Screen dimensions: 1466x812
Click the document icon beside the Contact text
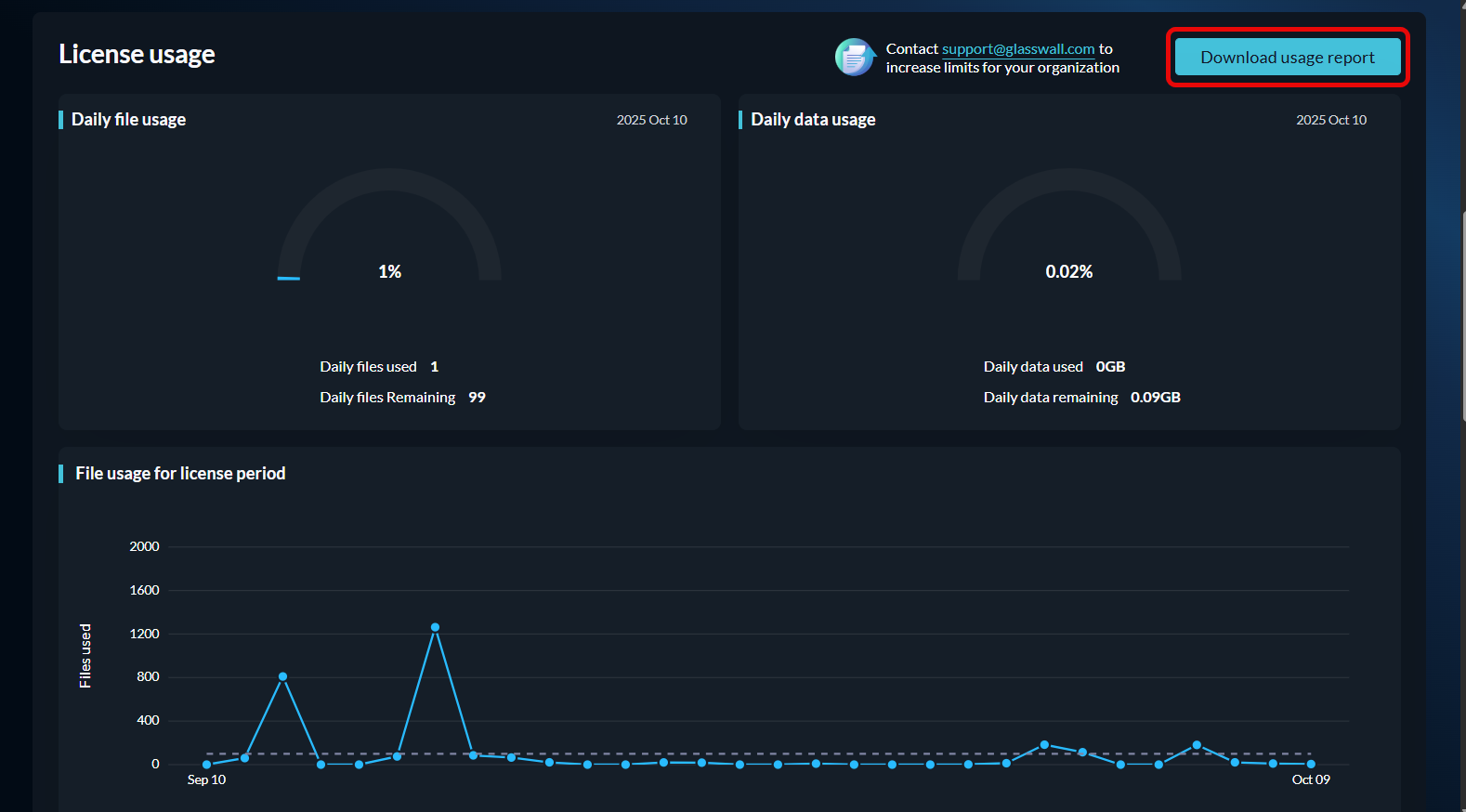(x=854, y=58)
